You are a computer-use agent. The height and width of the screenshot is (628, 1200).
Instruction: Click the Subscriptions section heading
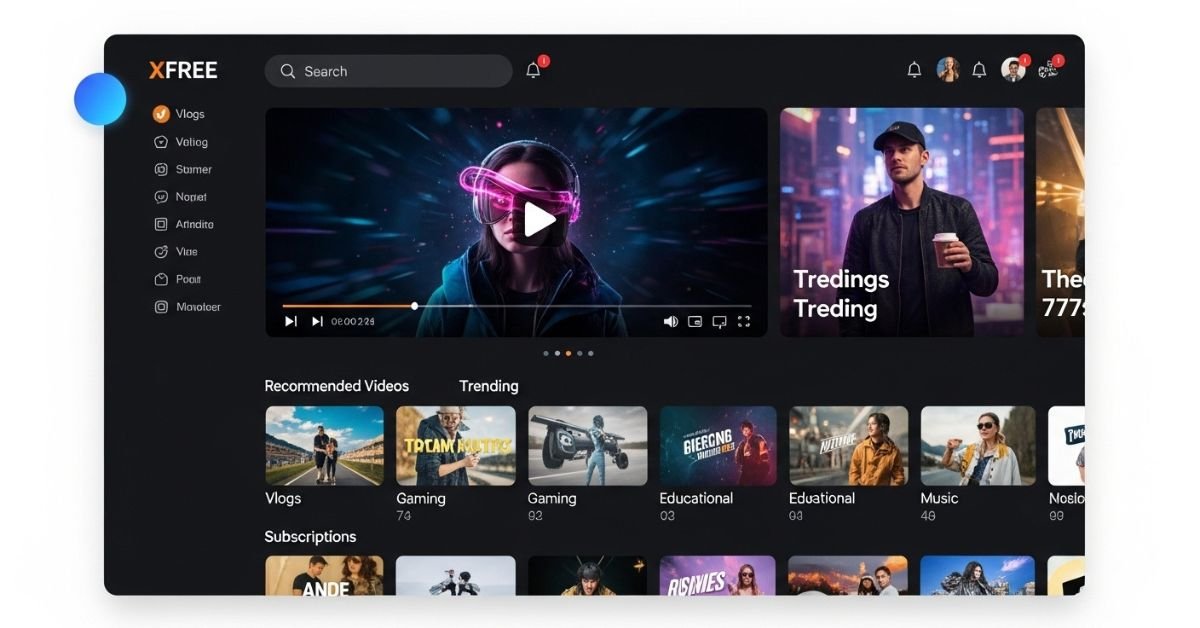tap(310, 537)
